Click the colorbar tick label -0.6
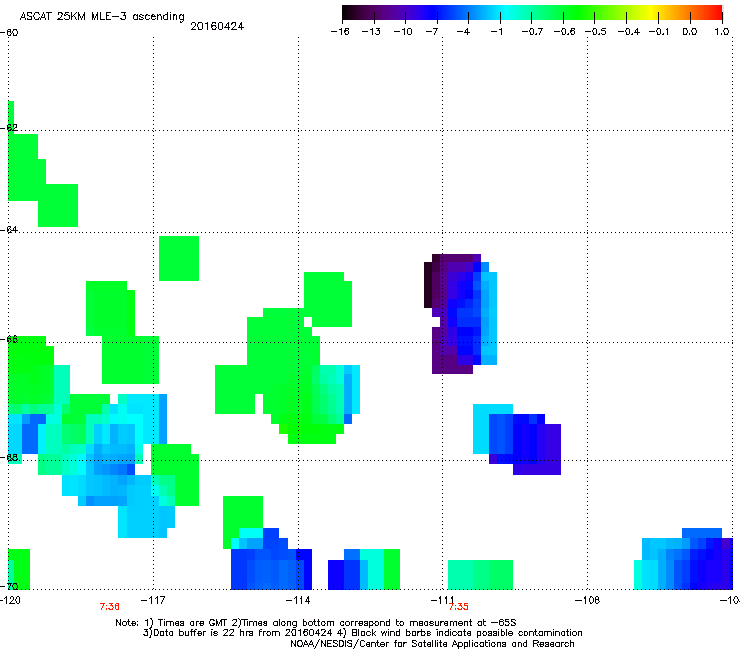Image resolution: width=740 pixels, height=650 pixels. (x=564, y=32)
